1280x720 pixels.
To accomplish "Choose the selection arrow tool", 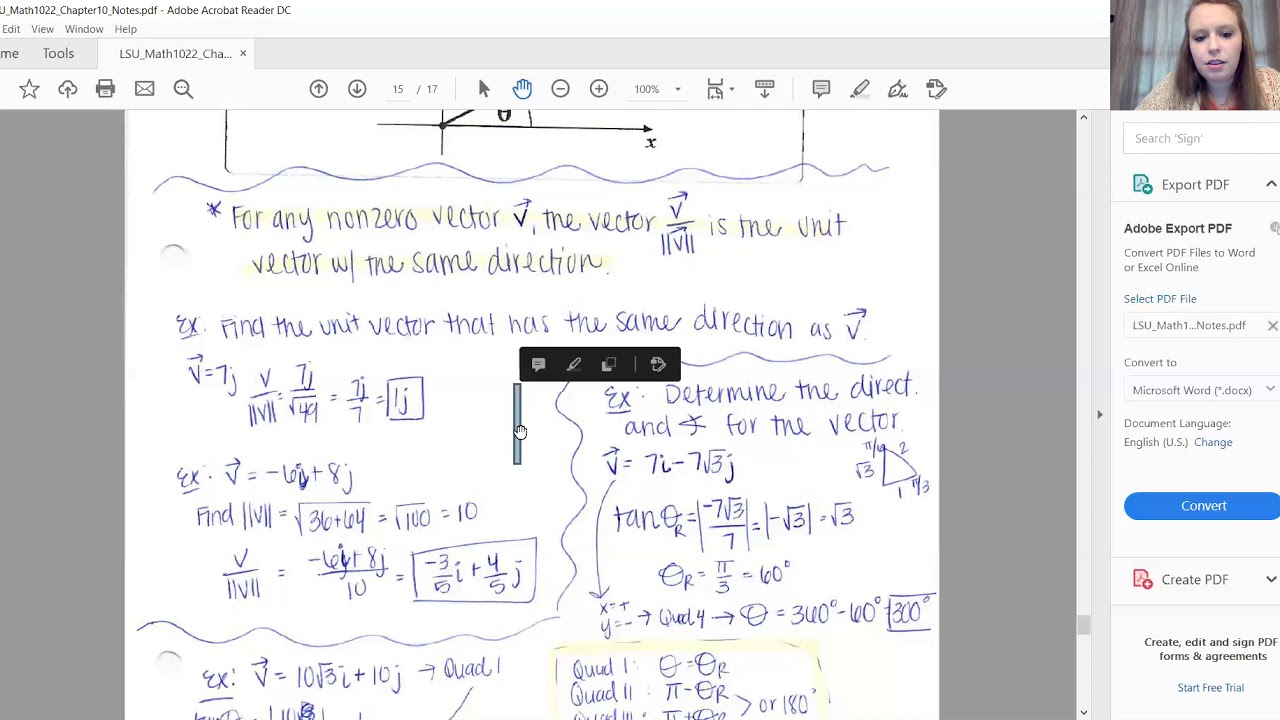I will pos(484,89).
